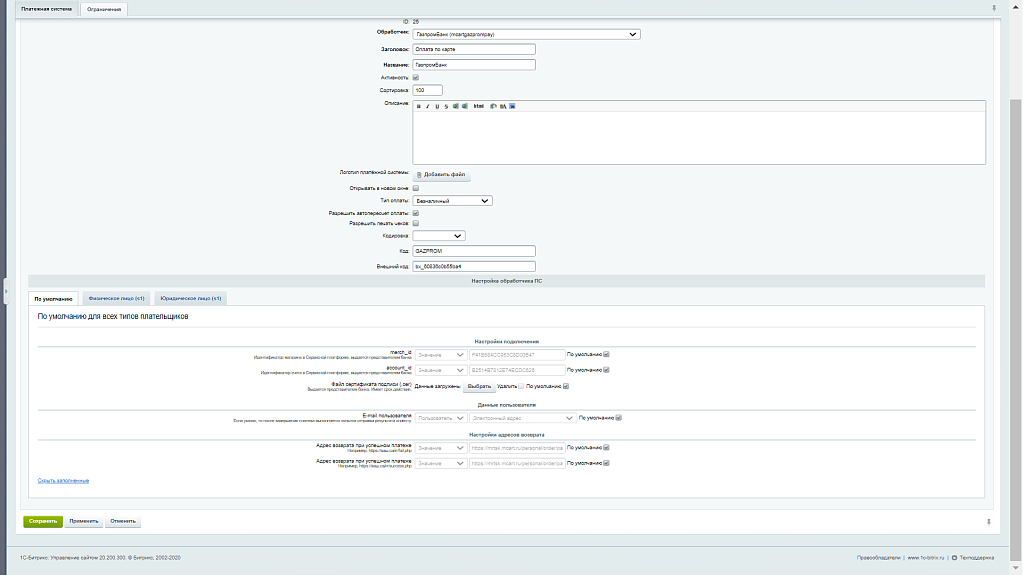Toggle the Активность checkbox
Screen dimensions: 1024x577
416,77
